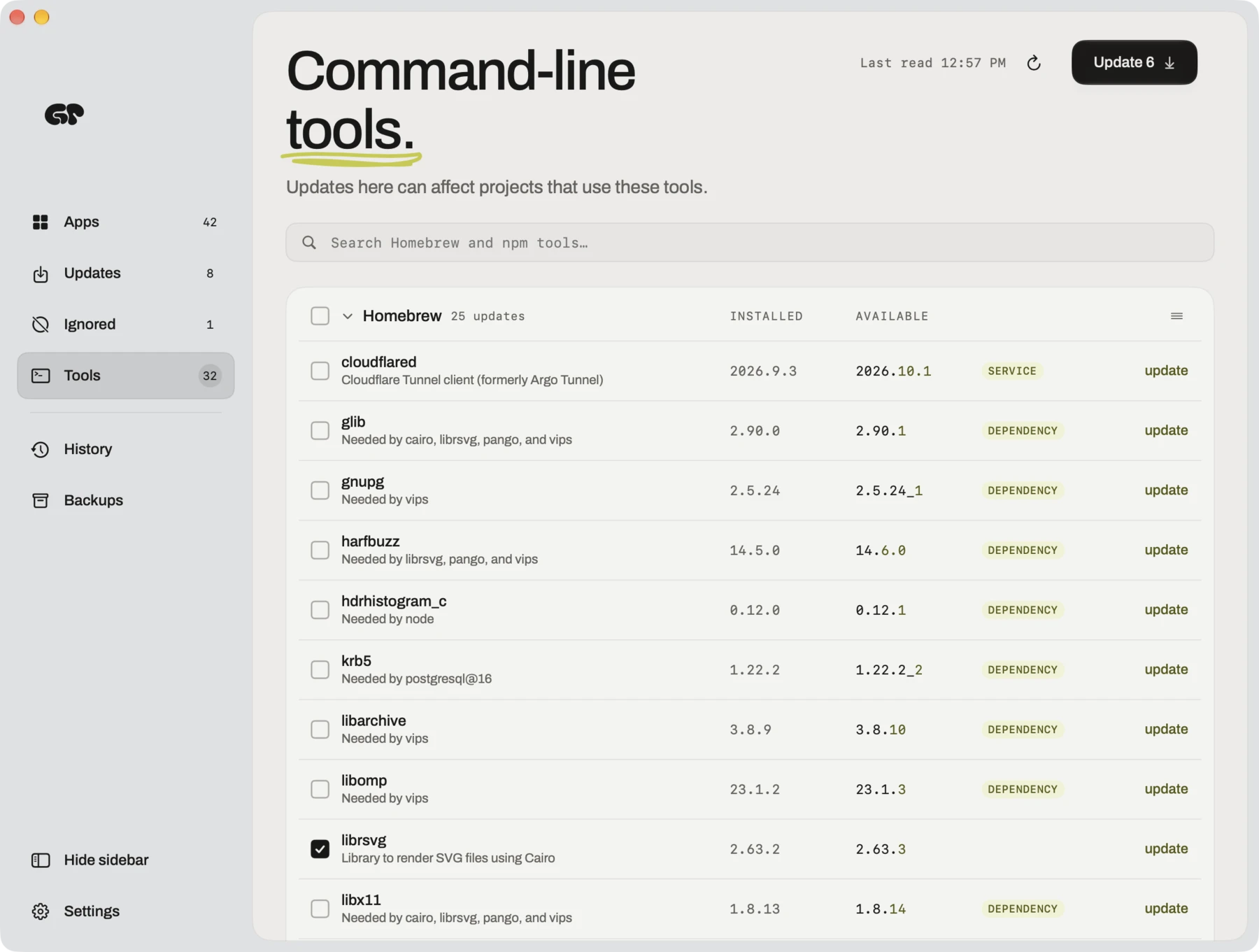
Task: Click update for hdrhistogram_c
Action: (1166, 609)
